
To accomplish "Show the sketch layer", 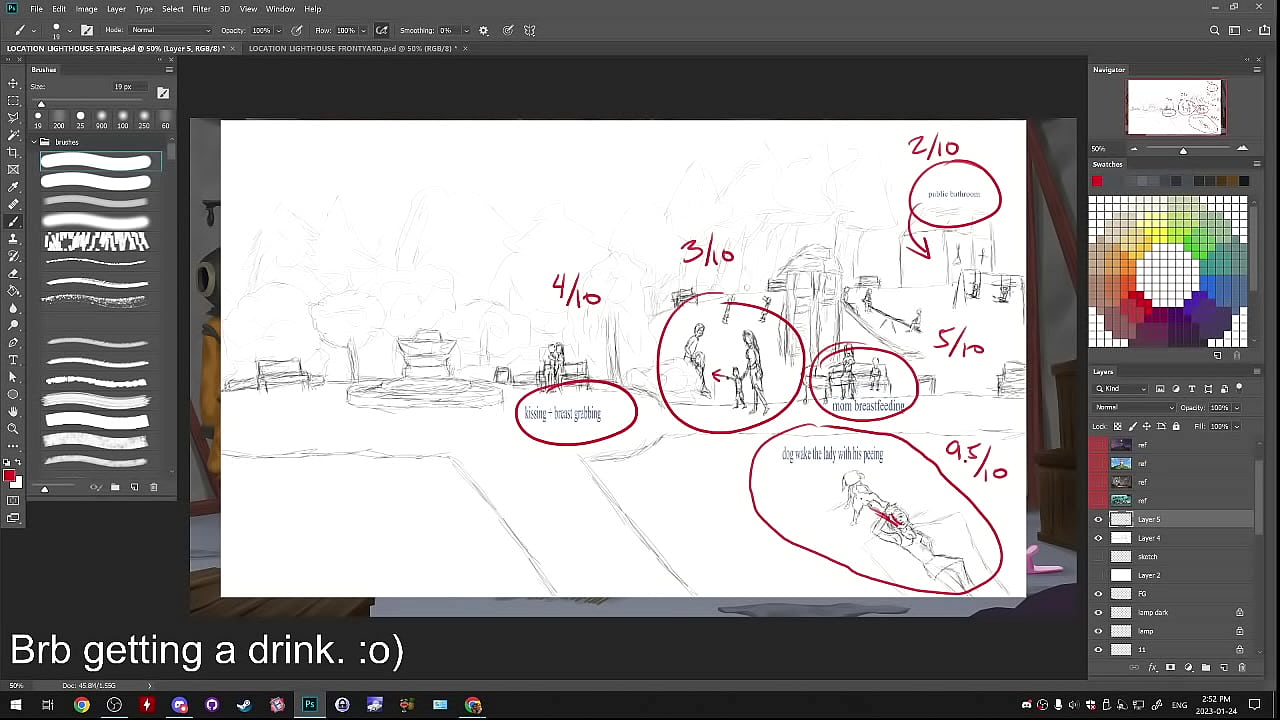I will pos(1098,557).
